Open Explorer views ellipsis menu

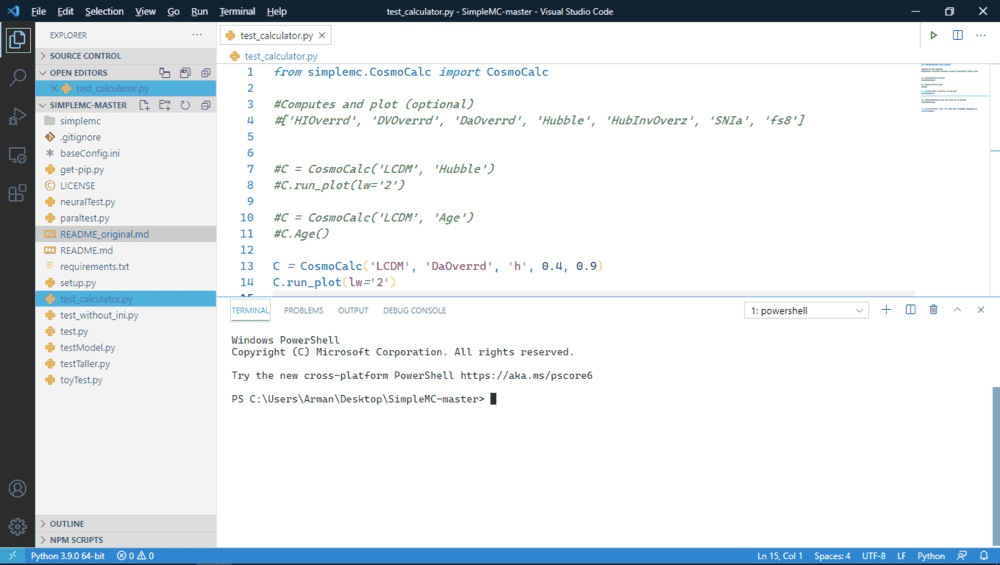tap(197, 35)
